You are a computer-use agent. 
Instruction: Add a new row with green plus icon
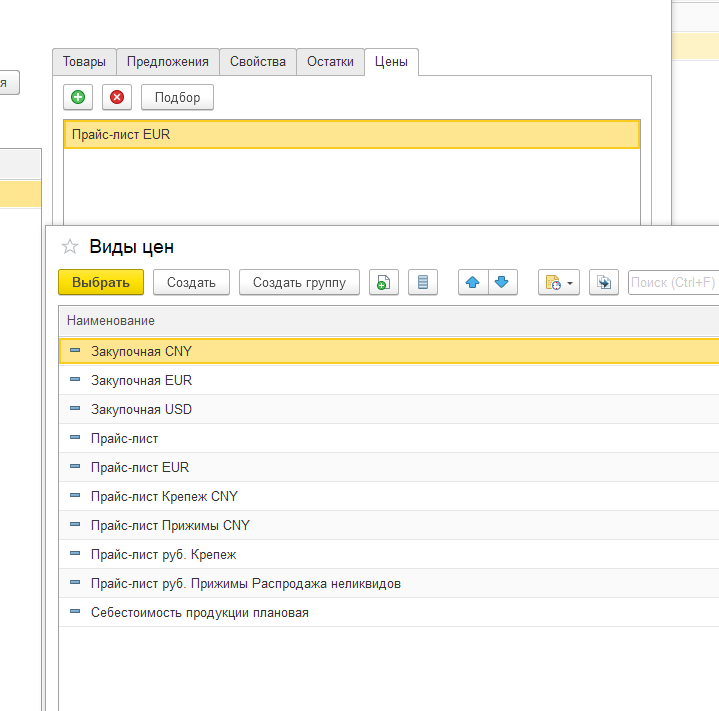pos(78,97)
